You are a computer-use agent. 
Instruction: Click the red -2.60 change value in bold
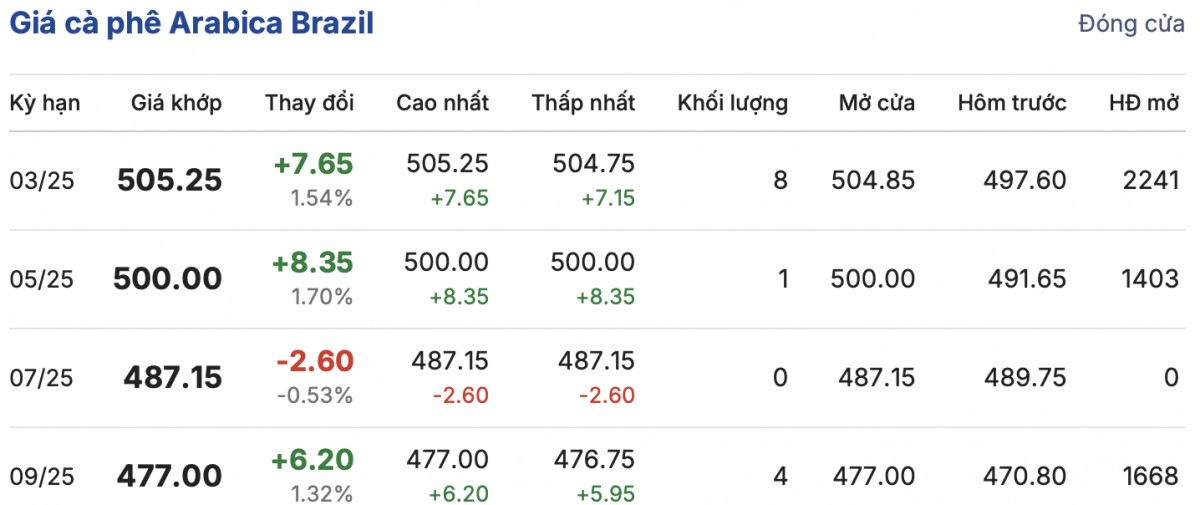pos(313,361)
